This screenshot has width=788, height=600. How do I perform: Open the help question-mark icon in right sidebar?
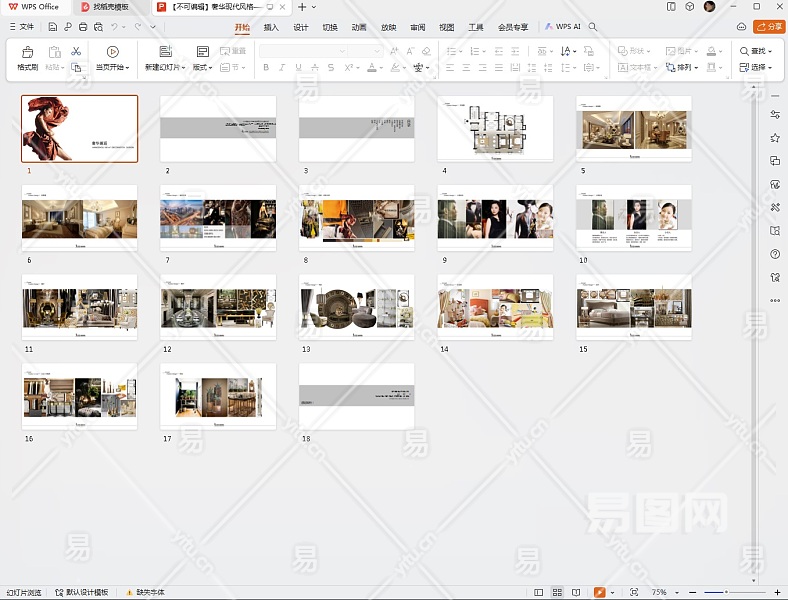[775, 254]
